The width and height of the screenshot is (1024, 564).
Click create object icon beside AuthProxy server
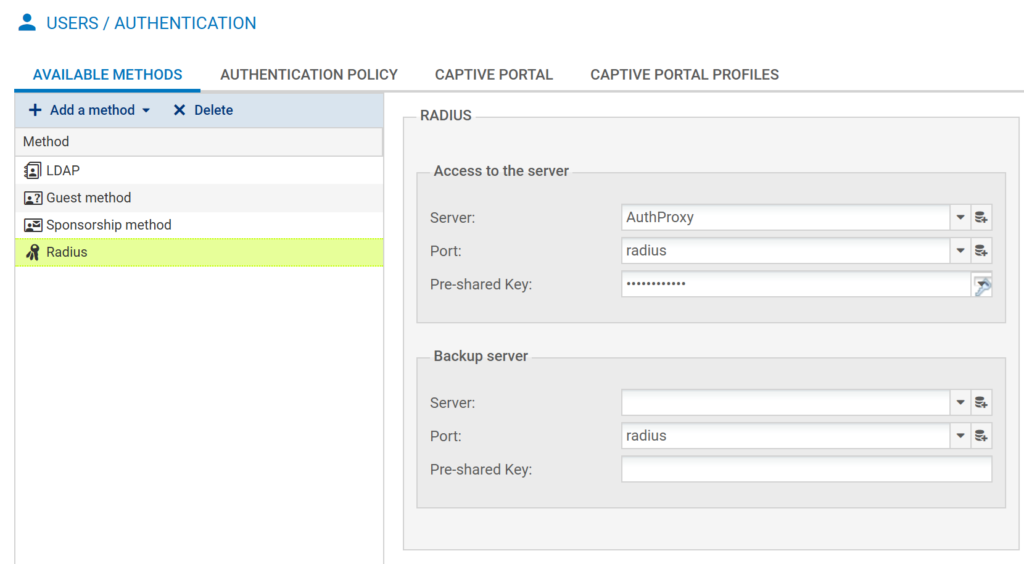click(x=982, y=217)
